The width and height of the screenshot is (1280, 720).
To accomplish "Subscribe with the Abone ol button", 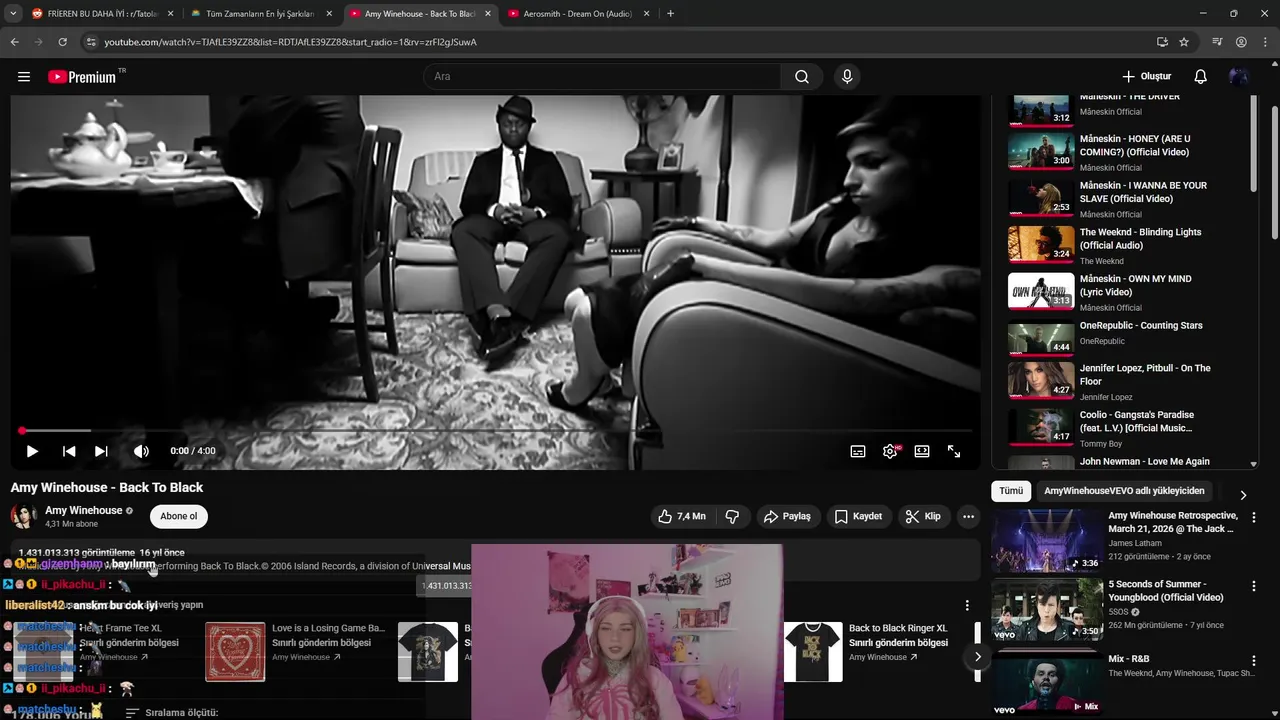I will [179, 516].
